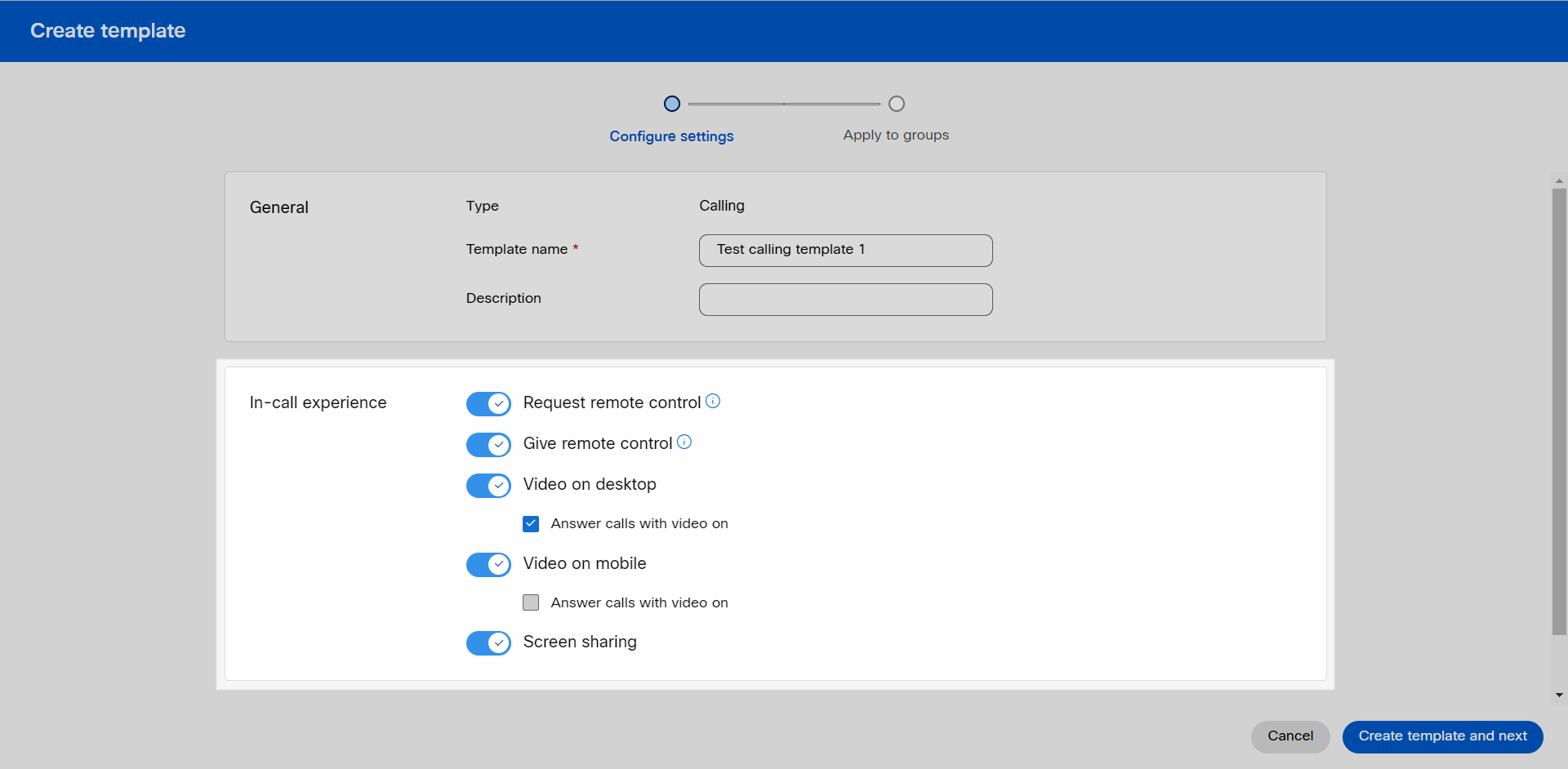Click the vertical scrollbar thumb
1568x769 pixels.
[x=1559, y=411]
